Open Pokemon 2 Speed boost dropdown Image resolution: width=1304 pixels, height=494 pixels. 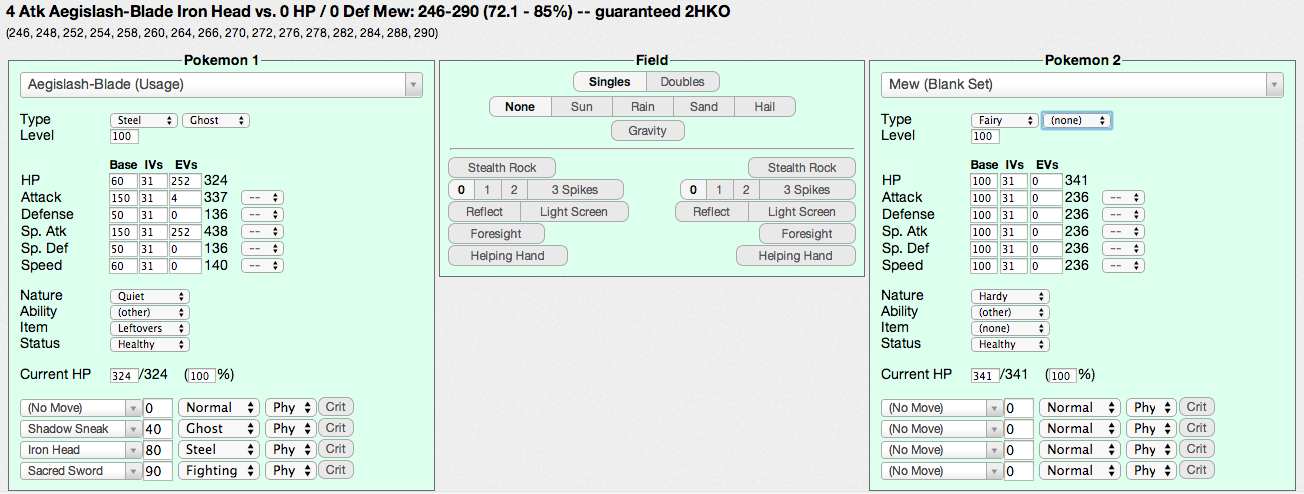1124,266
